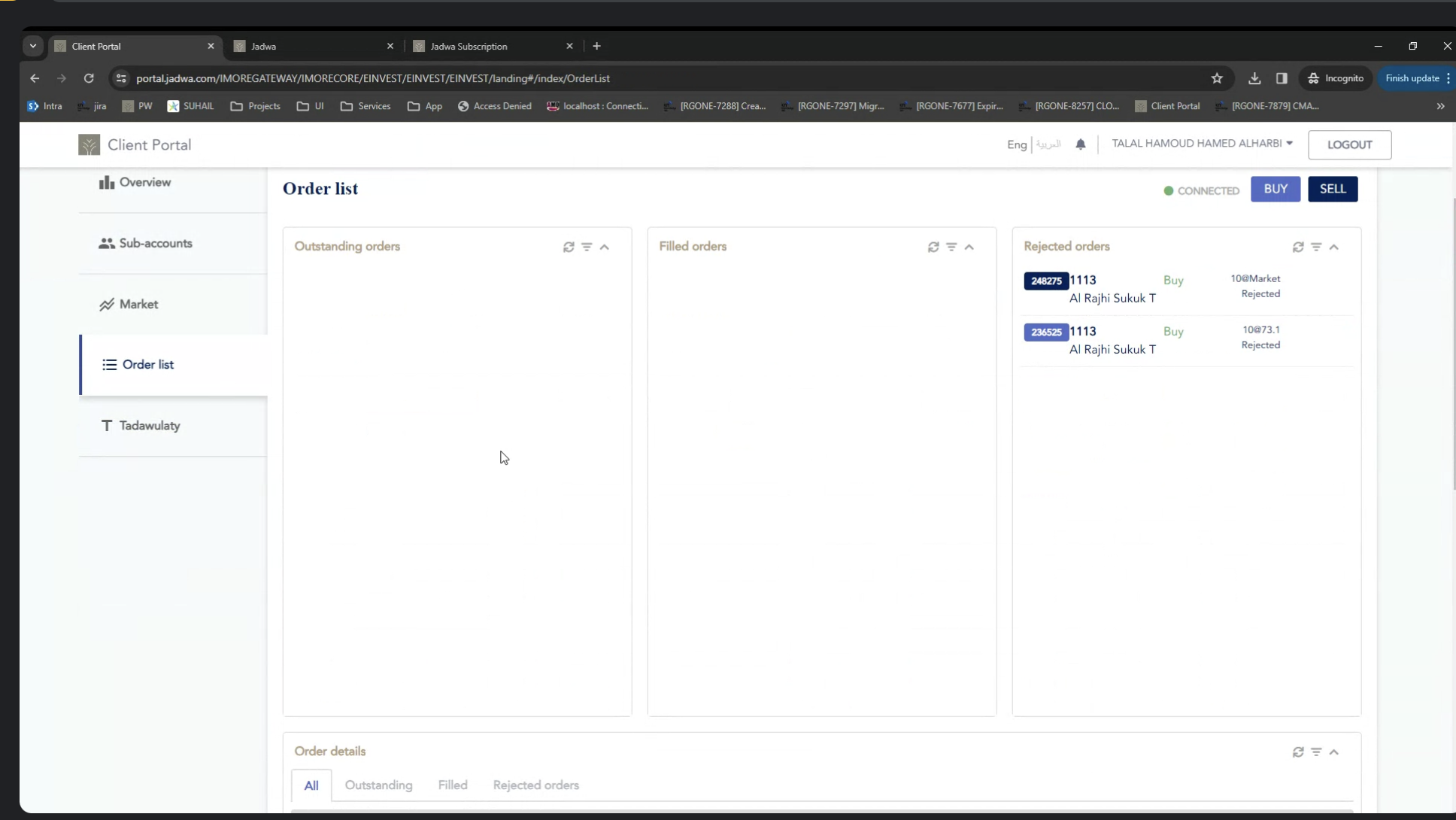Bookmark this page with star icon
Screen dimensions: 1456x820
tap(1217, 78)
